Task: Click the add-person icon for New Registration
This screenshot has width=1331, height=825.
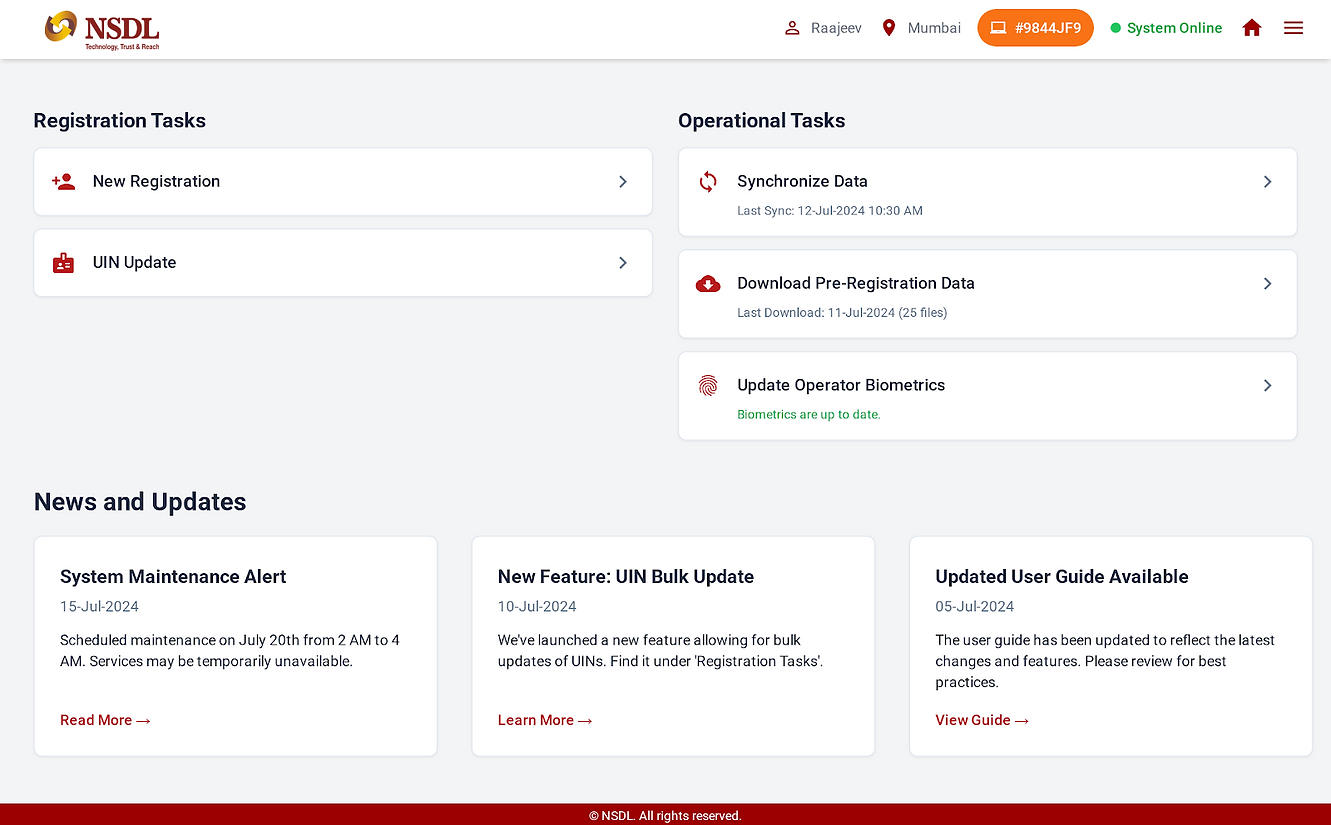Action: click(x=64, y=181)
